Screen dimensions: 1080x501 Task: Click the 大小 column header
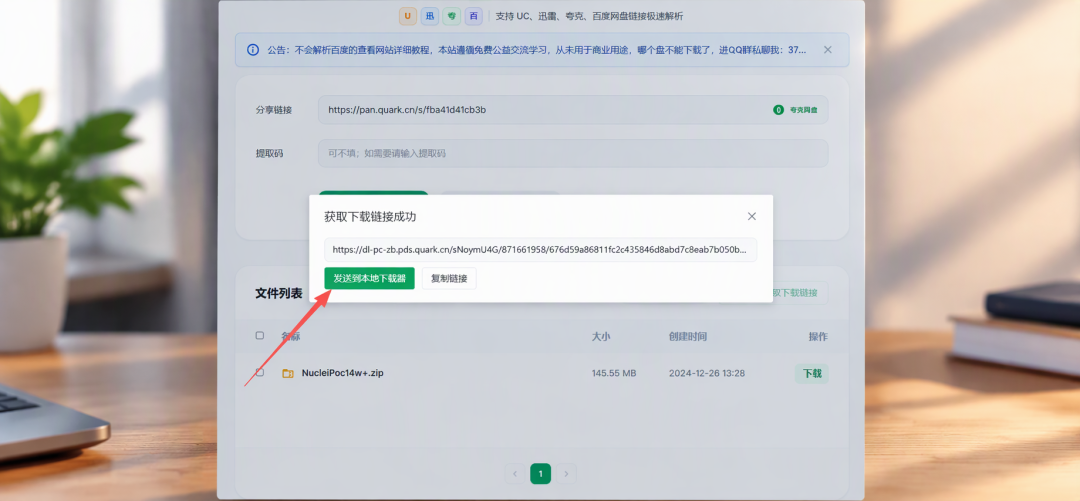click(x=601, y=336)
